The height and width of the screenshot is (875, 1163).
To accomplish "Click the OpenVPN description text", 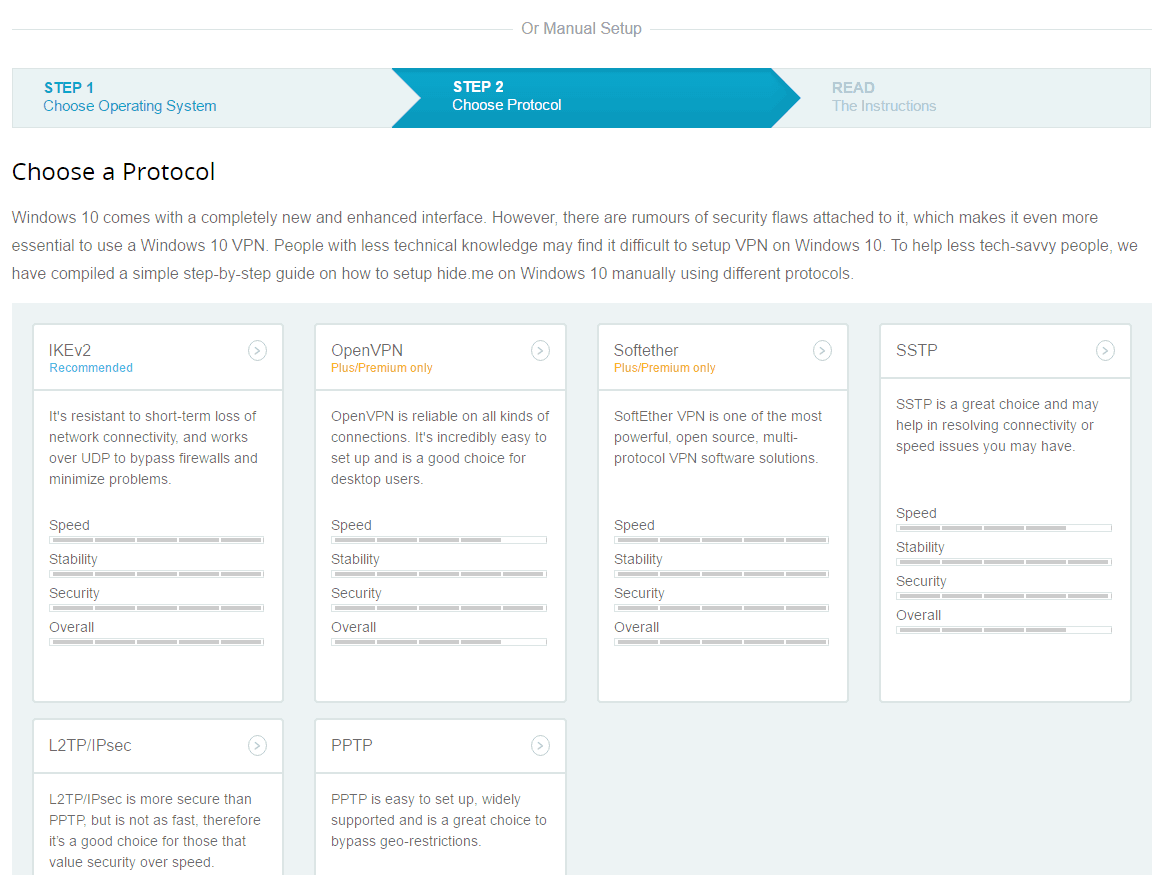I will tap(440, 447).
